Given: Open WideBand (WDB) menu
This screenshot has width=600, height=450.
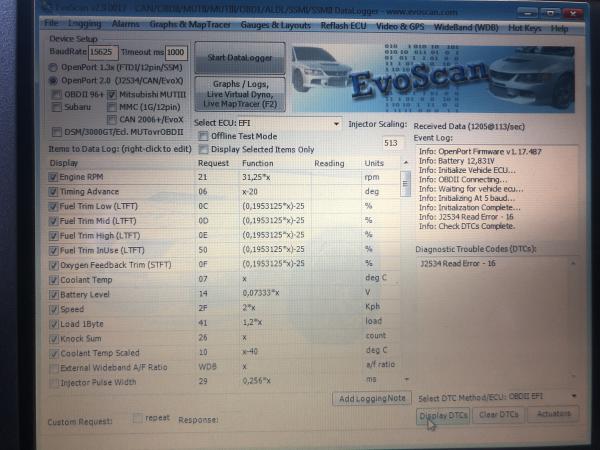Looking at the screenshot, I should point(466,28).
